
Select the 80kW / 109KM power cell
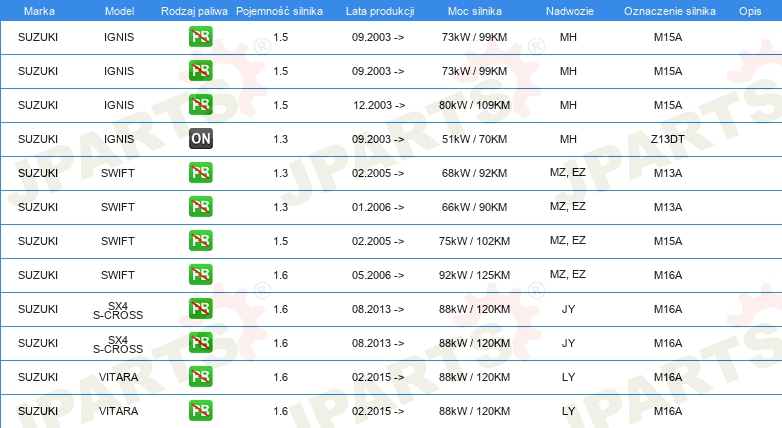pyautogui.click(x=474, y=105)
